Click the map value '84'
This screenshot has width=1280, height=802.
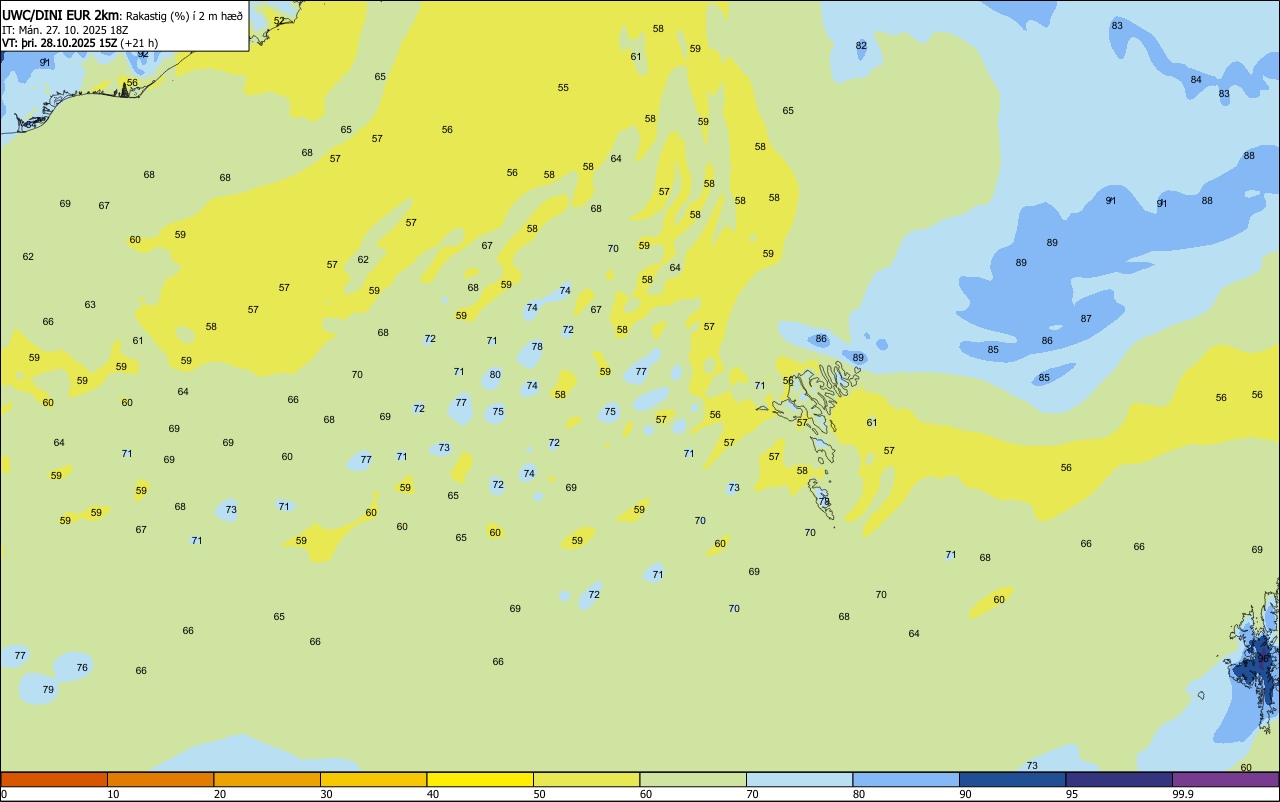click(x=1196, y=80)
